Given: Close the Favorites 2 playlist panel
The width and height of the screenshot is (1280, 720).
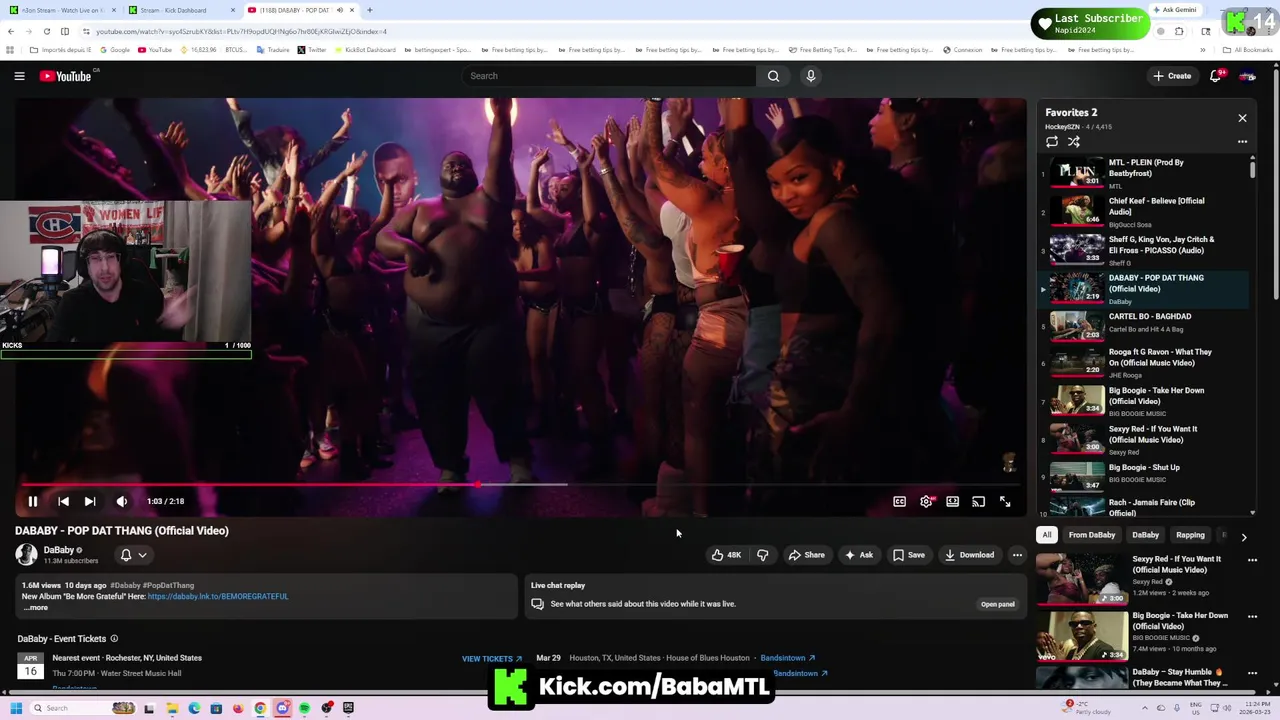Looking at the screenshot, I should (1242, 118).
